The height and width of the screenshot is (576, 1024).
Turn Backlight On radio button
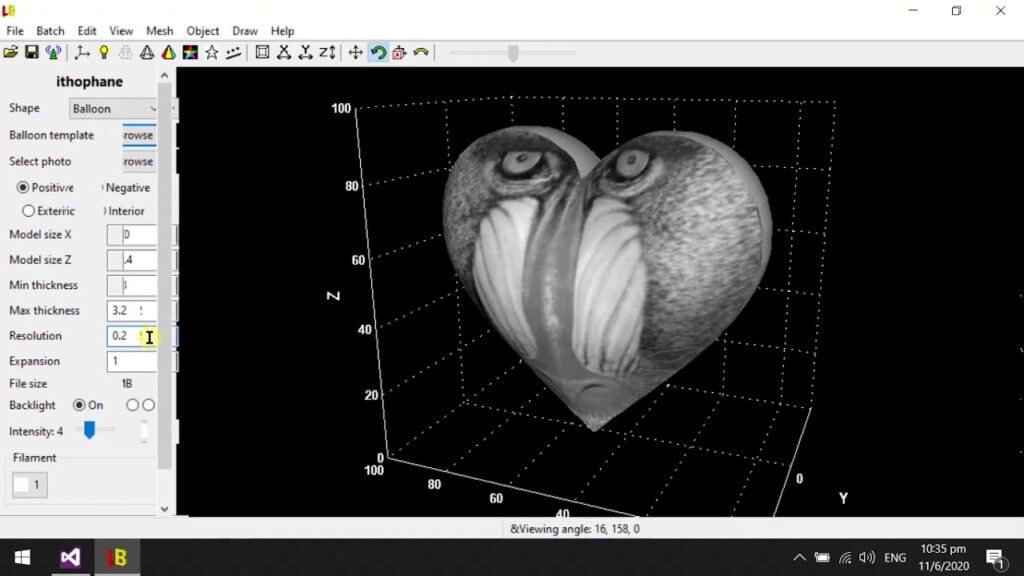click(x=79, y=405)
